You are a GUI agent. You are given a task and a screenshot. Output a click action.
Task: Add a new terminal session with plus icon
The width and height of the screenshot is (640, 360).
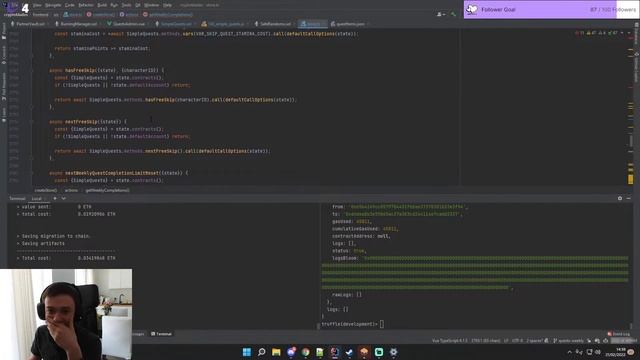point(55,198)
